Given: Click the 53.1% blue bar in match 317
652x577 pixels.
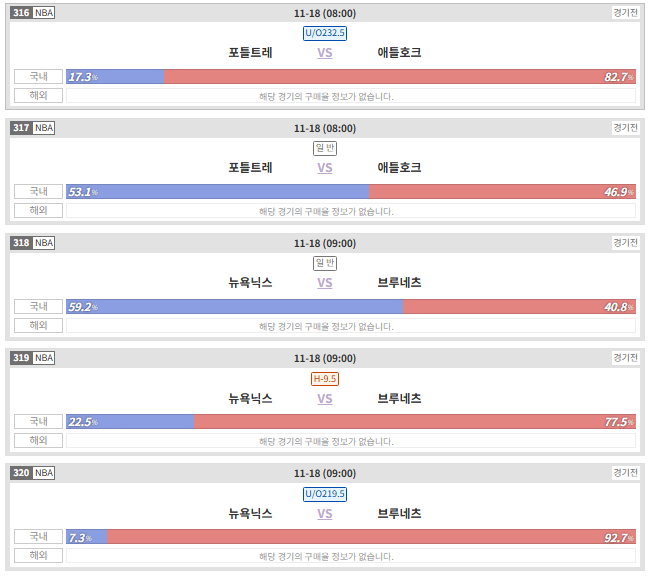Looking at the screenshot, I should [218, 192].
